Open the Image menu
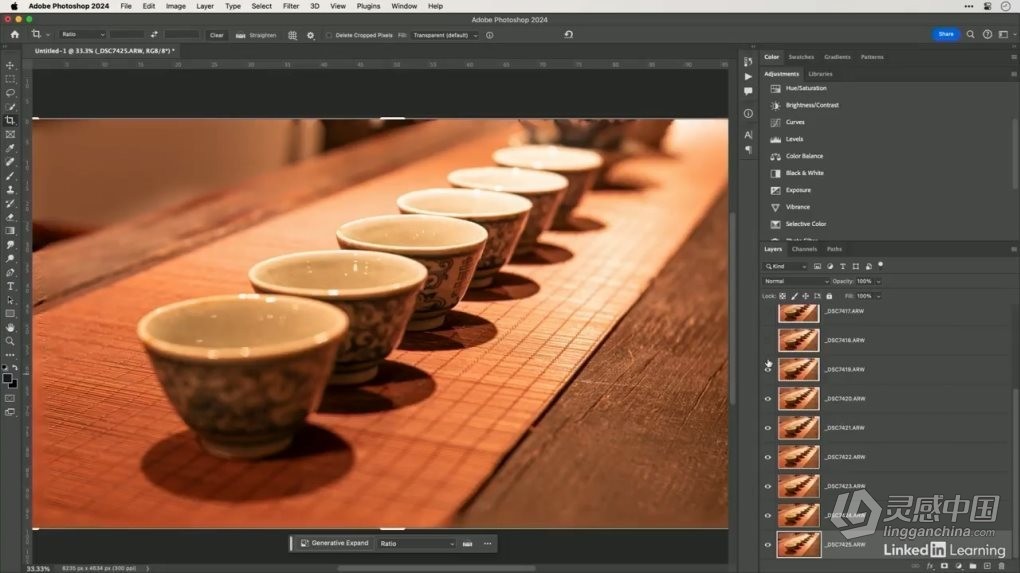 click(x=176, y=6)
